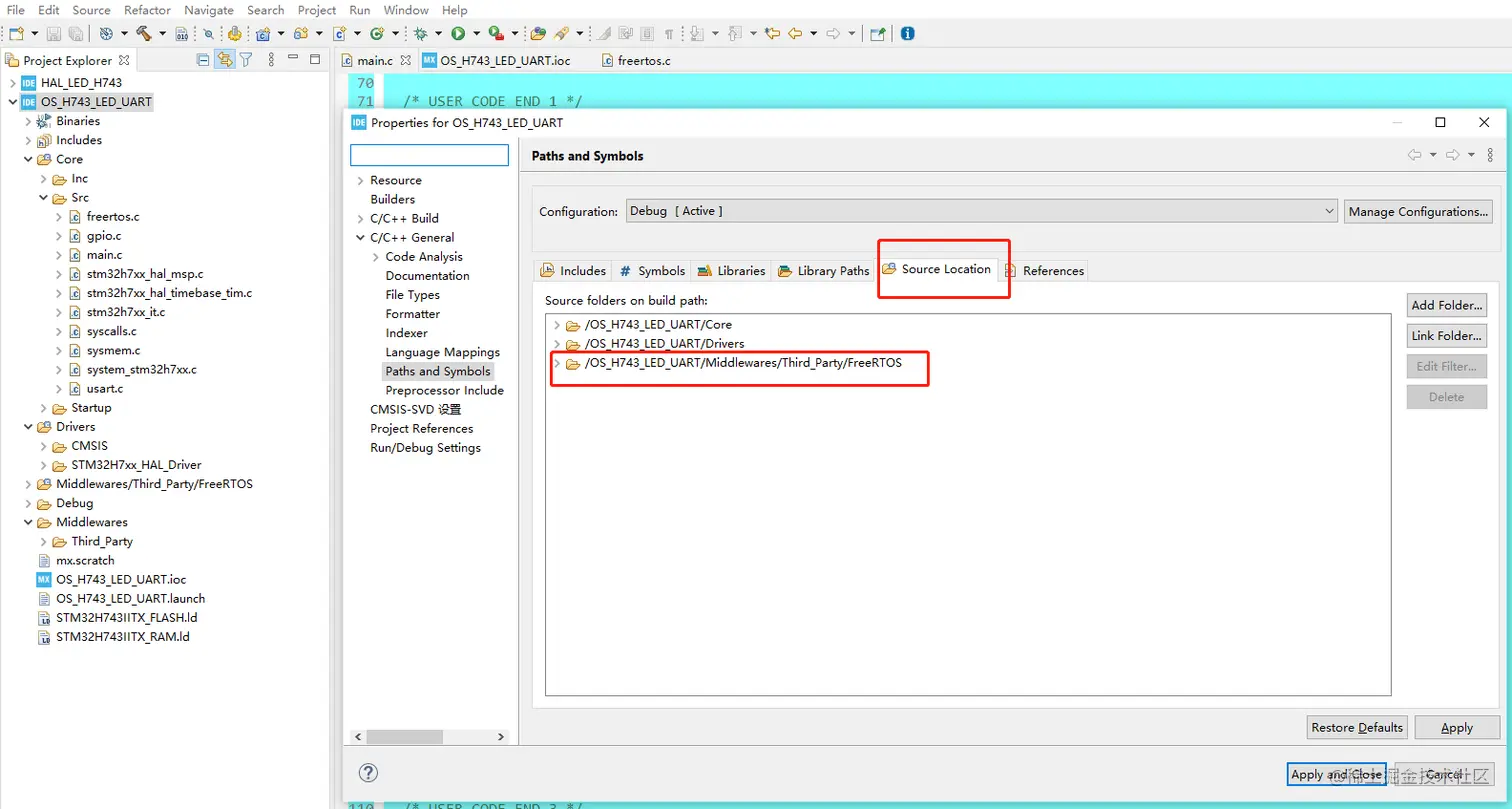Click the External Tools run icon with red toolbox

(x=496, y=33)
